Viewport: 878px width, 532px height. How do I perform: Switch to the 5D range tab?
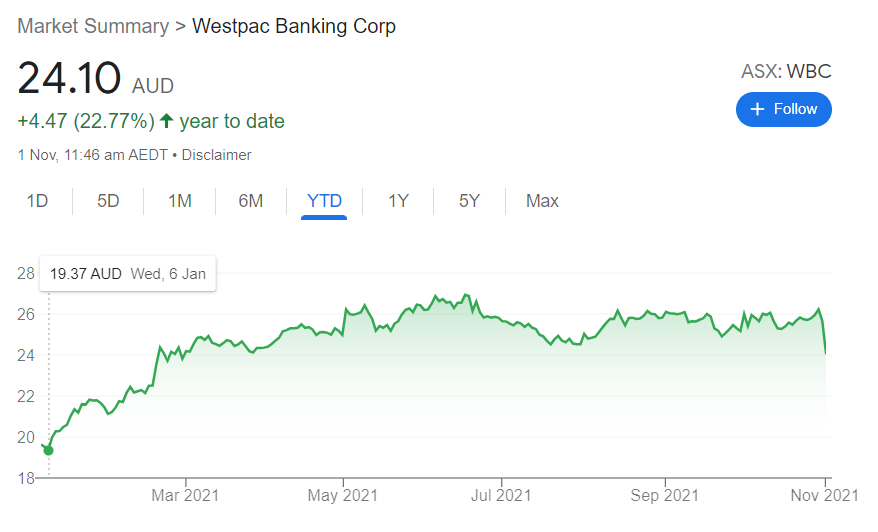click(108, 201)
